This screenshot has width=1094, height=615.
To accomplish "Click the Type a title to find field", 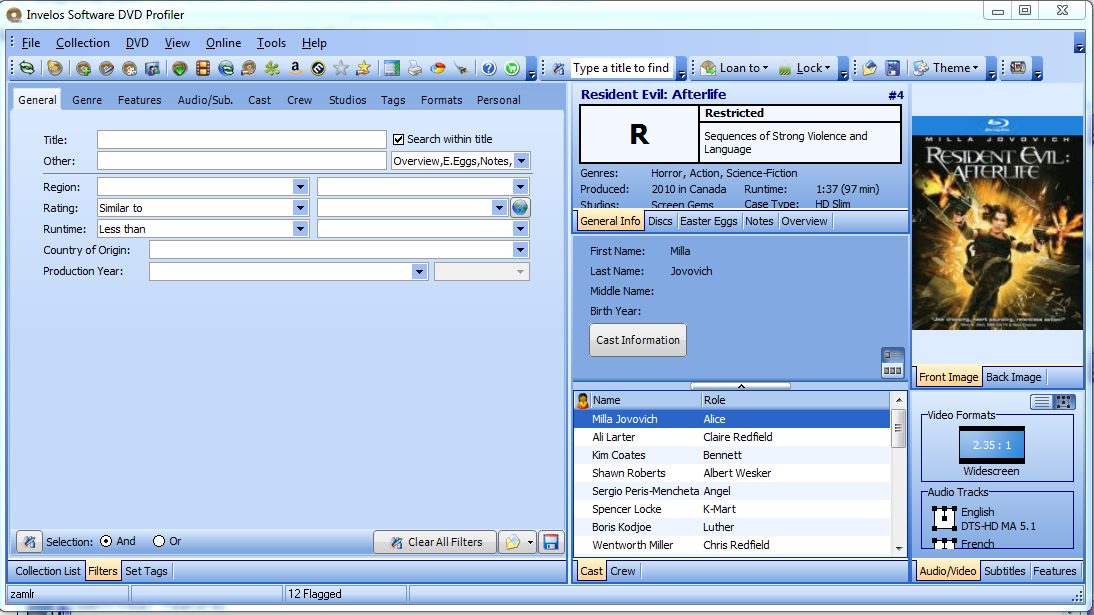I will click(622, 68).
